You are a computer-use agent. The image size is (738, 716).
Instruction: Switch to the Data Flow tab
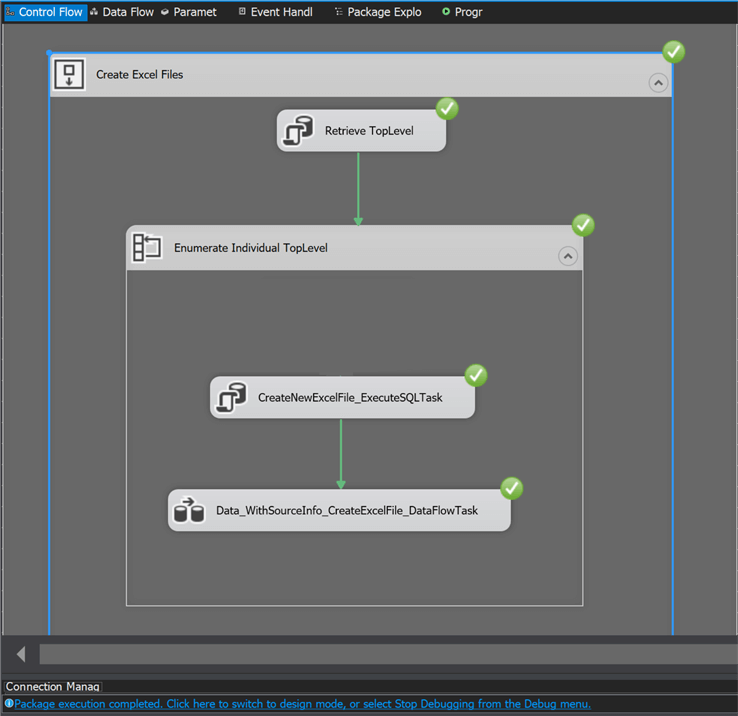tap(121, 12)
